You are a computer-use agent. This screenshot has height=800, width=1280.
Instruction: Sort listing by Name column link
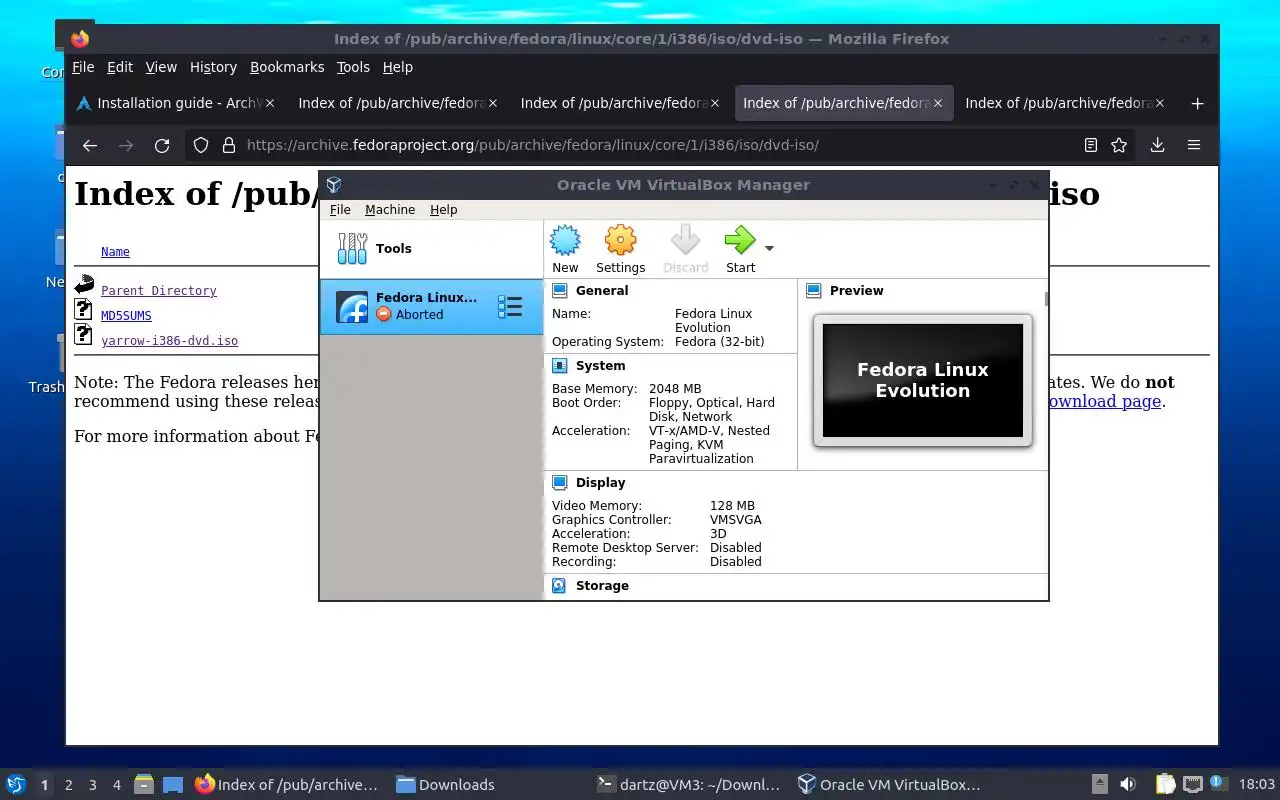point(115,252)
